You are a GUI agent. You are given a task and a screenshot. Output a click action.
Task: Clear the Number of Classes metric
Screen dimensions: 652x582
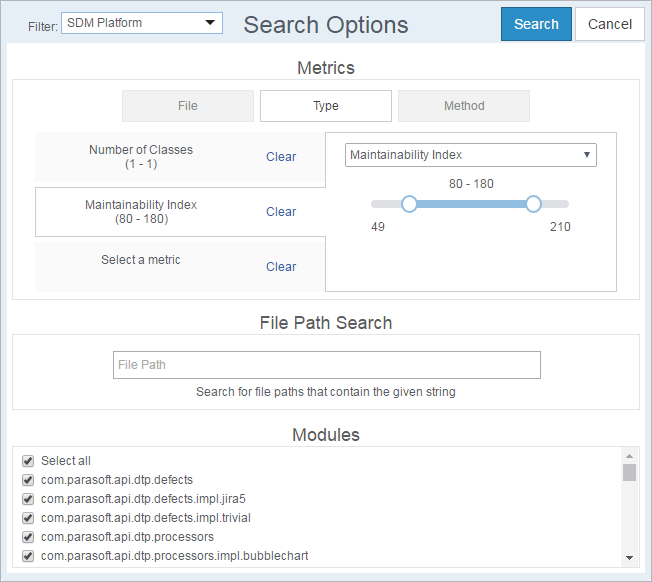tap(281, 157)
